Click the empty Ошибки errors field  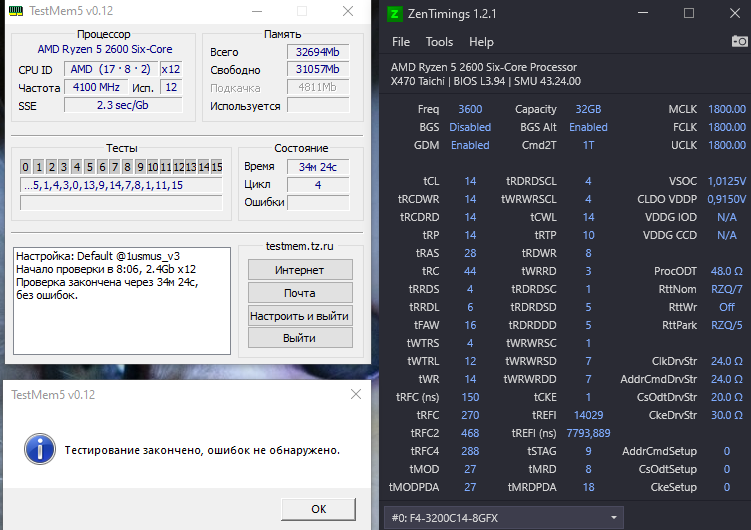(318, 203)
